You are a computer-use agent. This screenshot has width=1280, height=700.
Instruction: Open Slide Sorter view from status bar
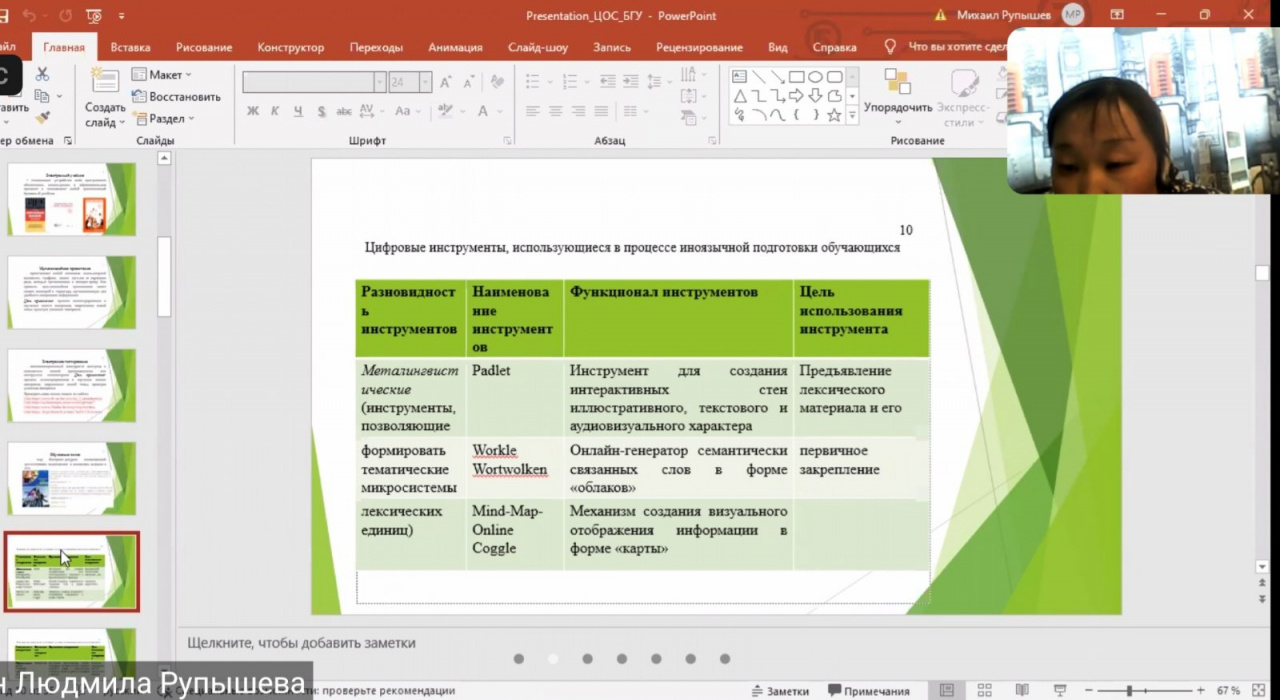[984, 691]
